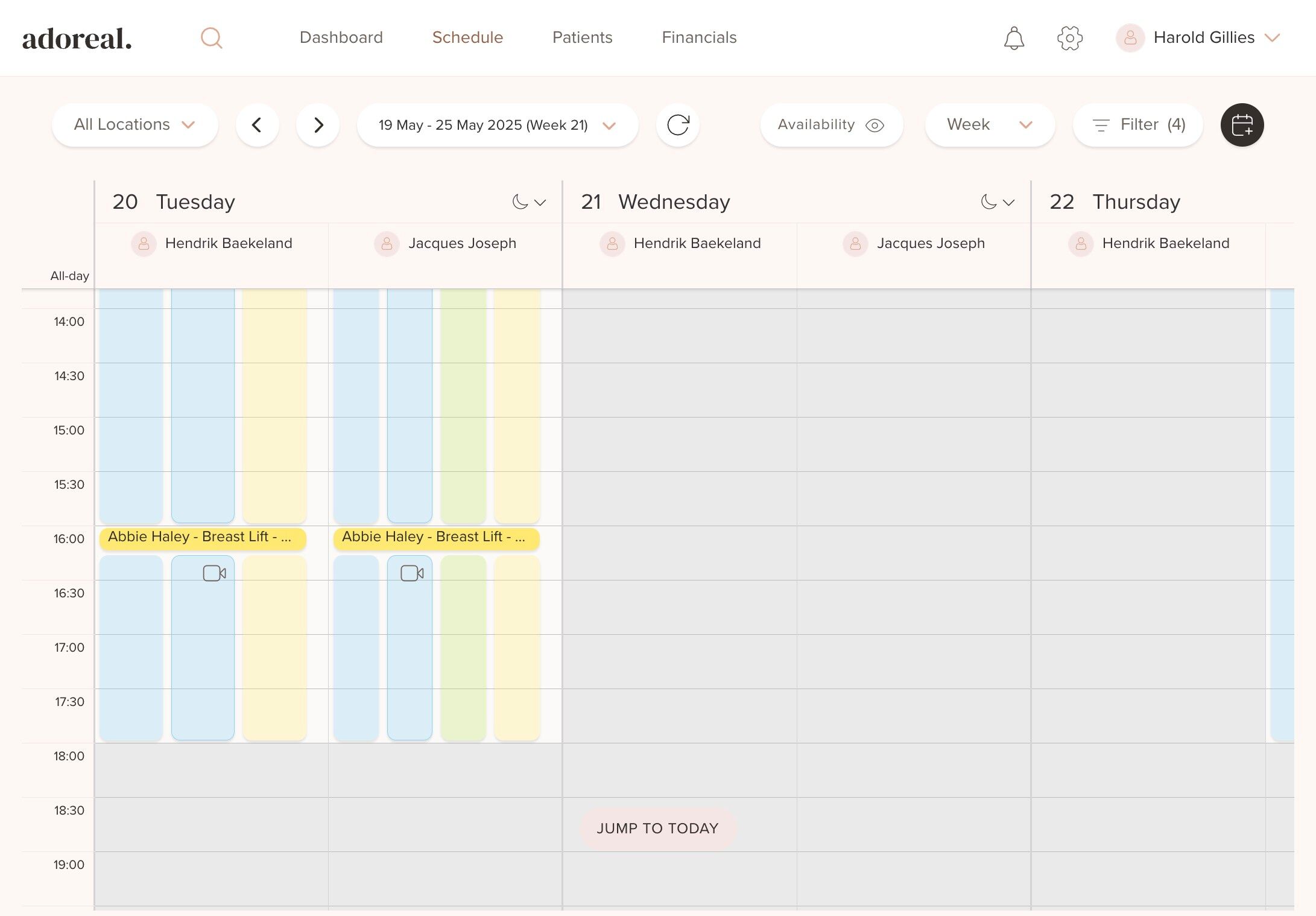
Task: Click video call icon in Hendrik's Tuesday column
Action: (214, 573)
